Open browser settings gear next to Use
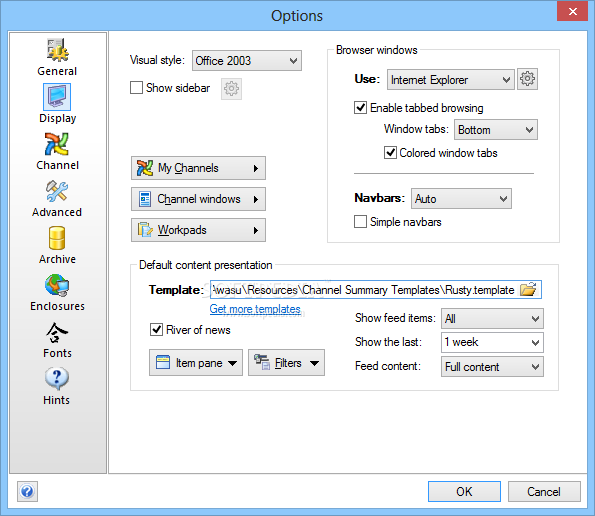The width and height of the screenshot is (595, 516). pyautogui.click(x=527, y=79)
